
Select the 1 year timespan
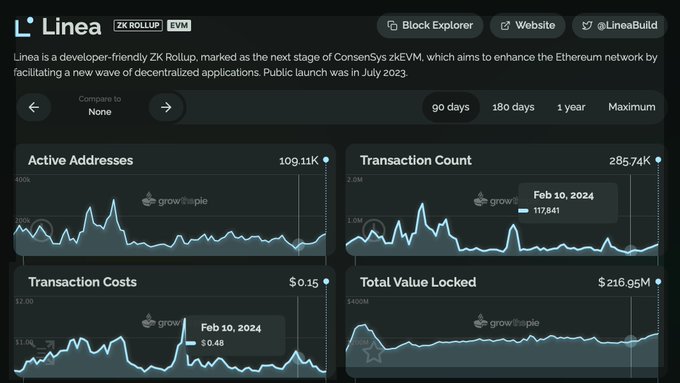point(571,107)
